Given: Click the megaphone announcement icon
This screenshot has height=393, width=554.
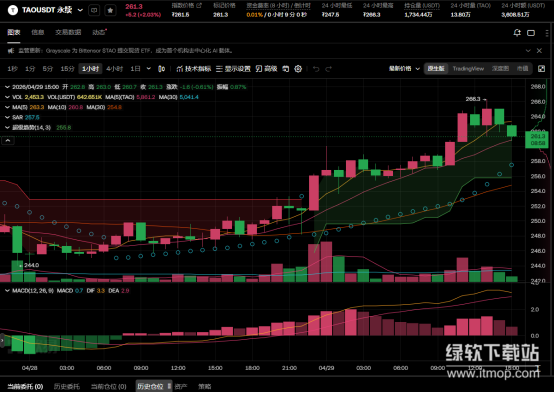Looking at the screenshot, I should click(x=11, y=51).
